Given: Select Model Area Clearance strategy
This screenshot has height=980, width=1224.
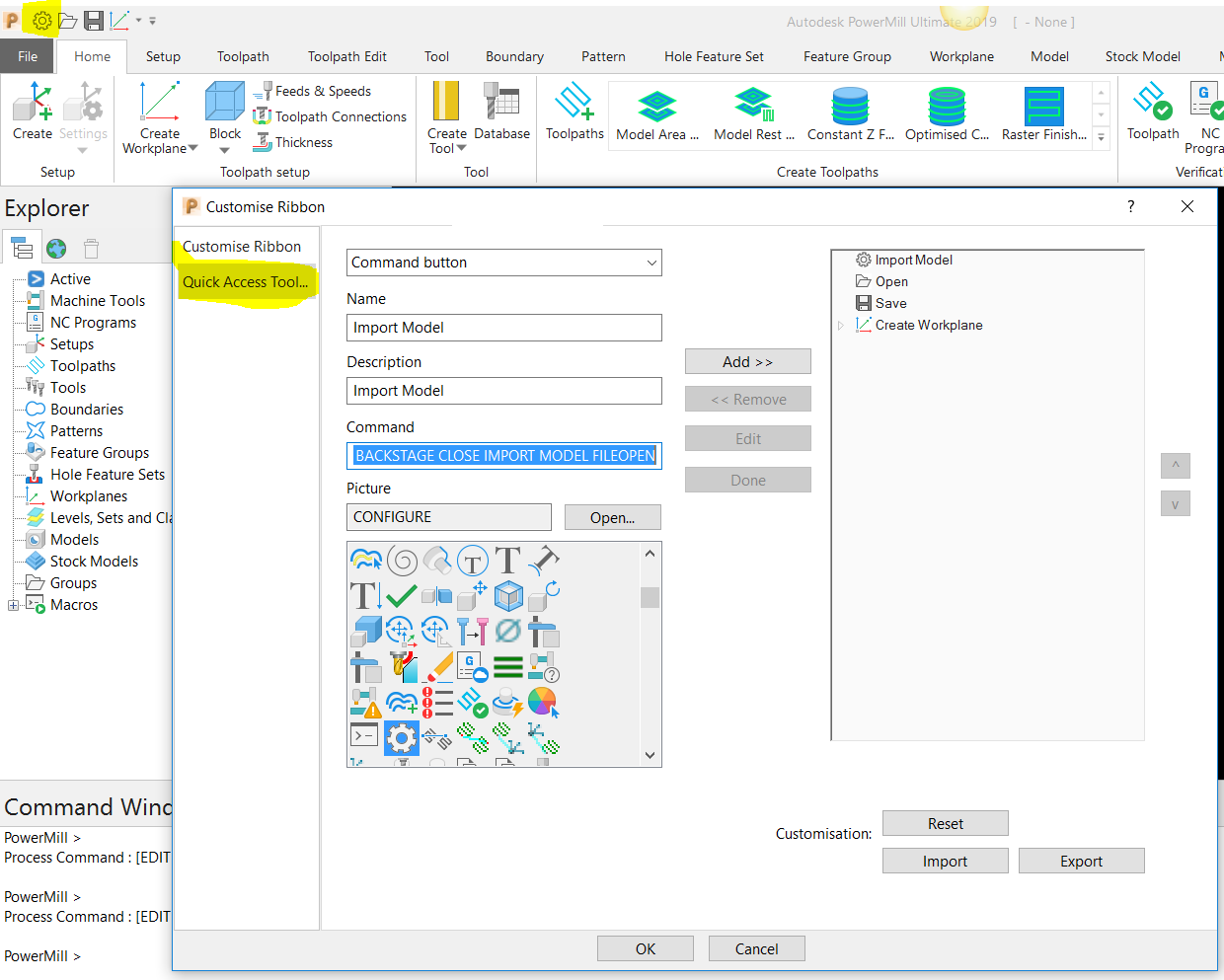Looking at the screenshot, I should 657,113.
